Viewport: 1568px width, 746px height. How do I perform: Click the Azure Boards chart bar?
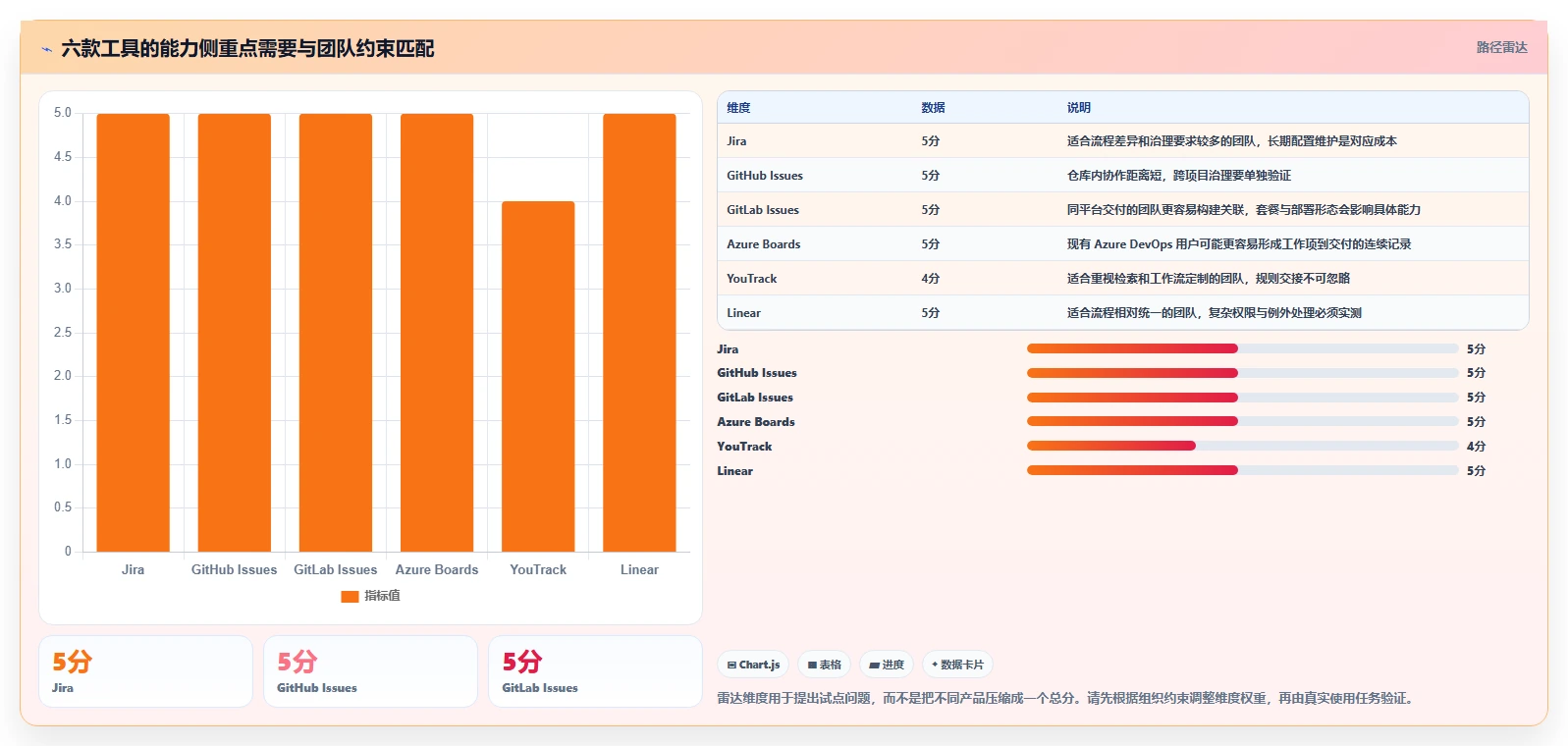click(436, 333)
